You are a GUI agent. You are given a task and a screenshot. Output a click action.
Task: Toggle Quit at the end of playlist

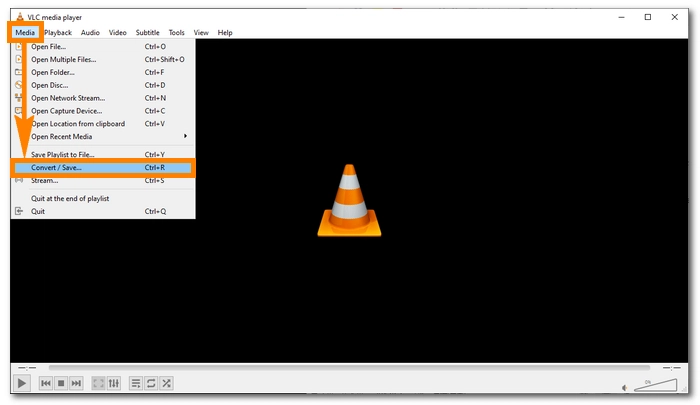(103, 198)
